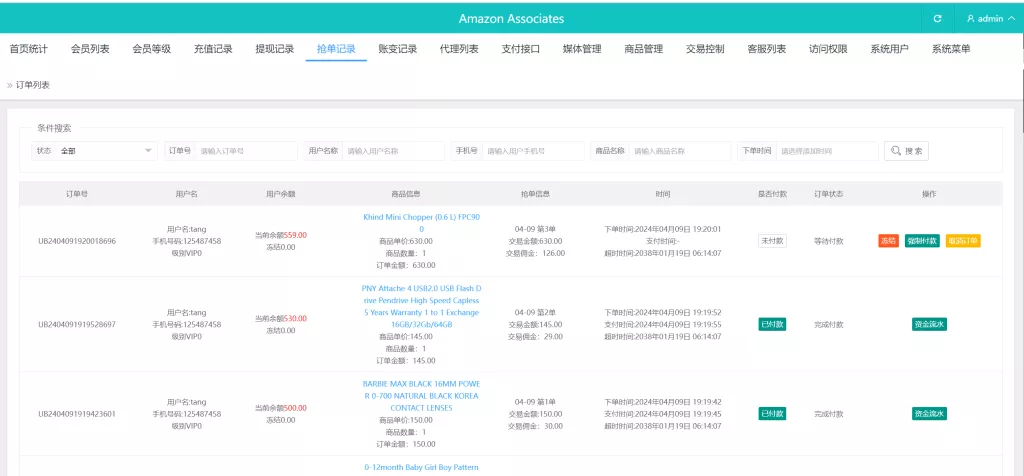Focus the 订单号 order number input
Image resolution: width=1024 pixels, height=476 pixels.
(x=245, y=151)
